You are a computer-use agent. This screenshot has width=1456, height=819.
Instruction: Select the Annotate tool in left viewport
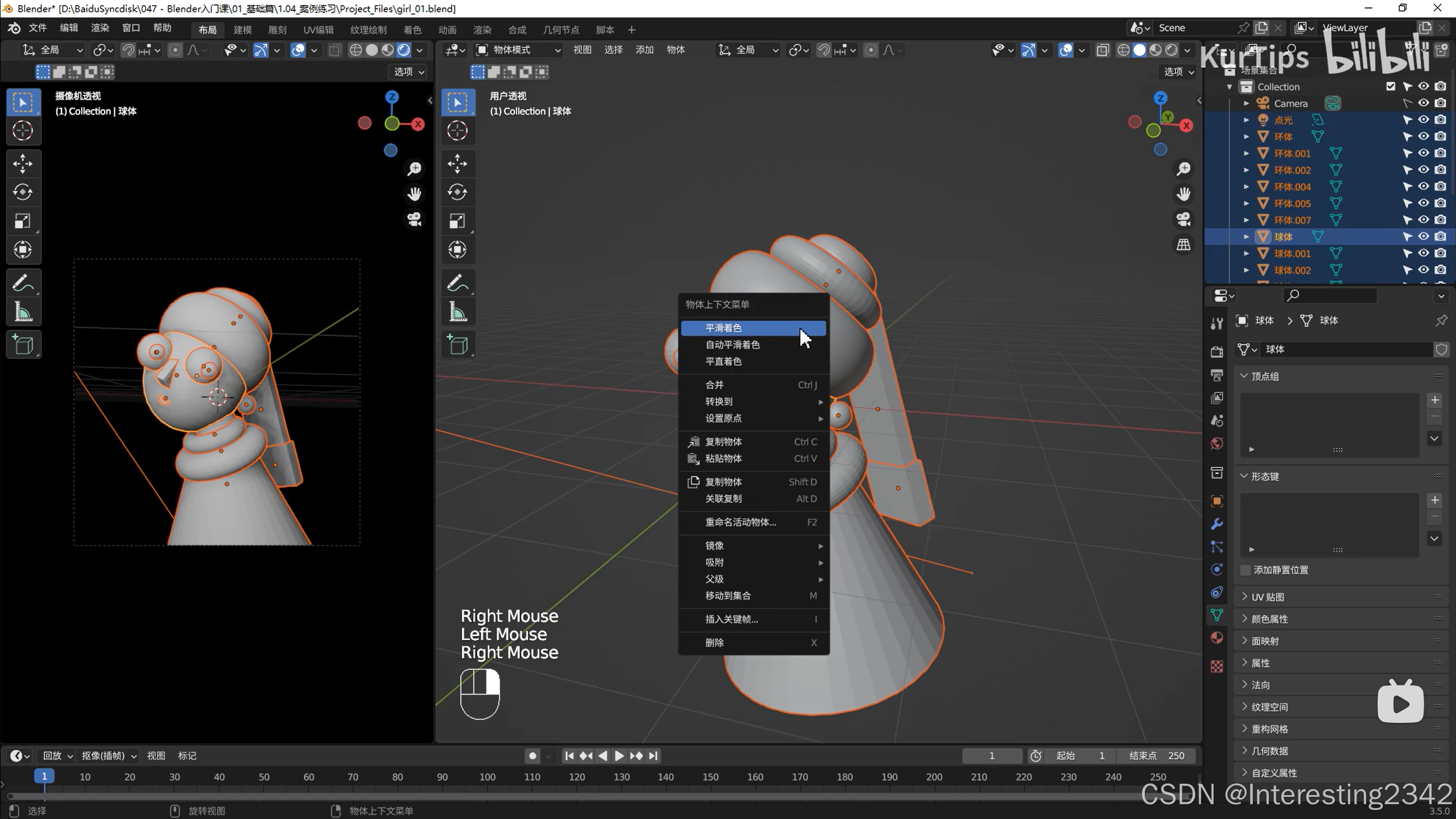click(23, 283)
